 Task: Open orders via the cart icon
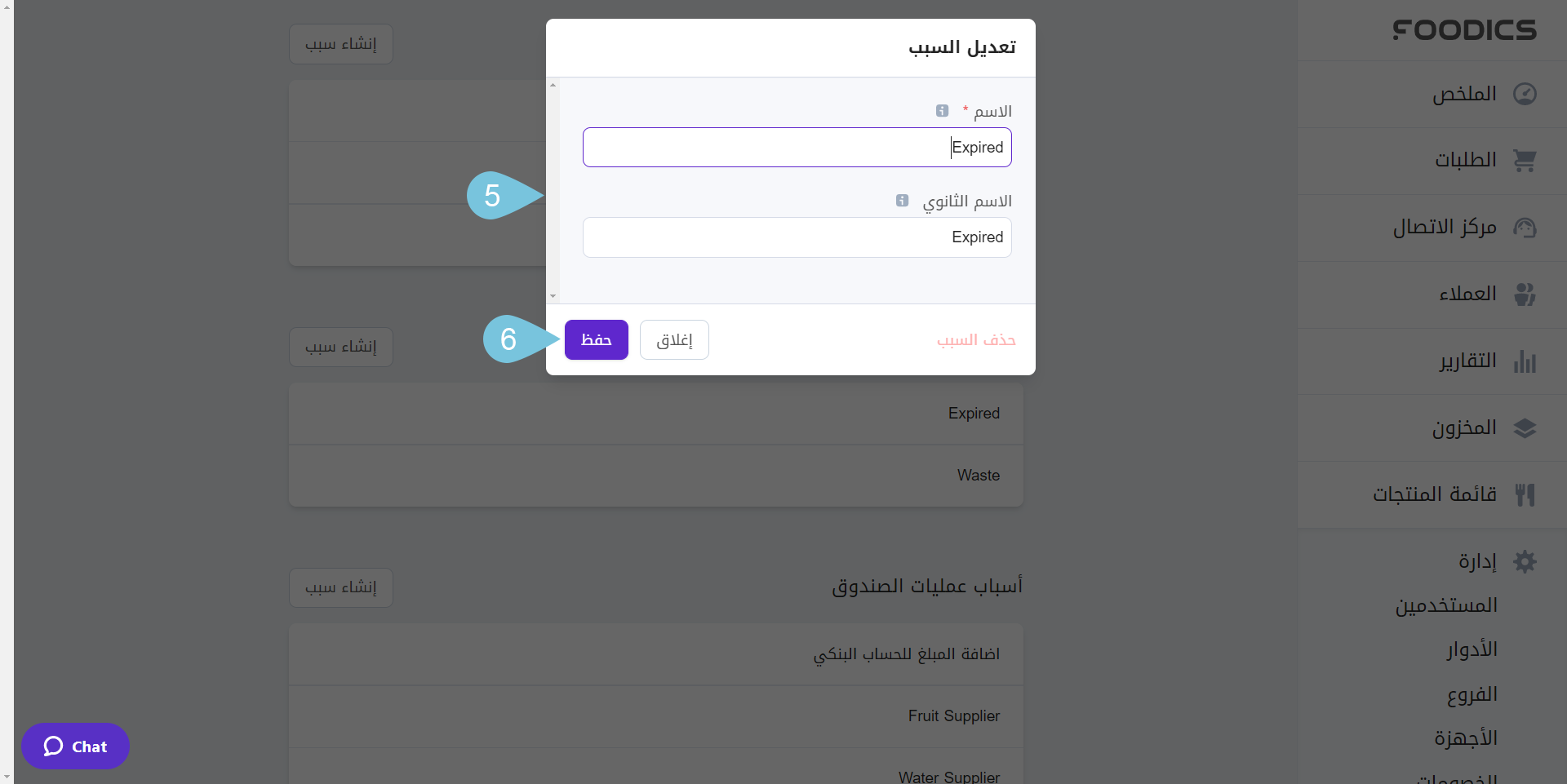coord(1525,161)
